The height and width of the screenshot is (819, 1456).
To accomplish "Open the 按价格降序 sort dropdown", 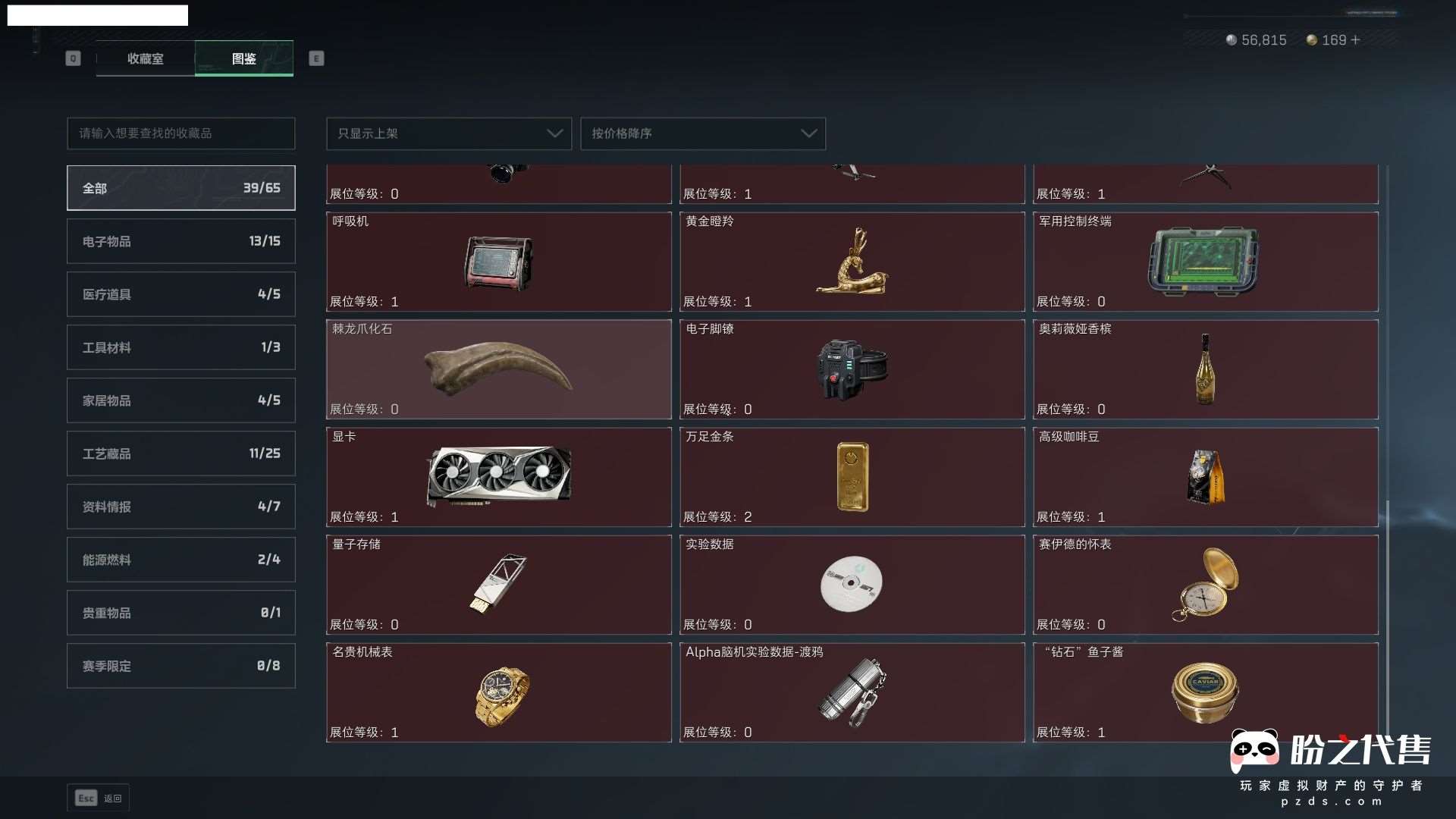I will [x=703, y=133].
